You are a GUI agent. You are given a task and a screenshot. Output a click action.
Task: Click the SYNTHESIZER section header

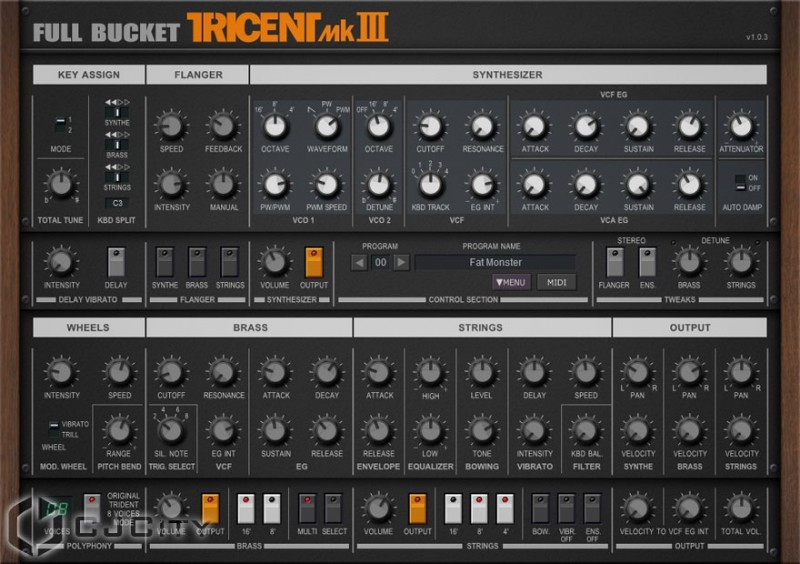pos(508,75)
